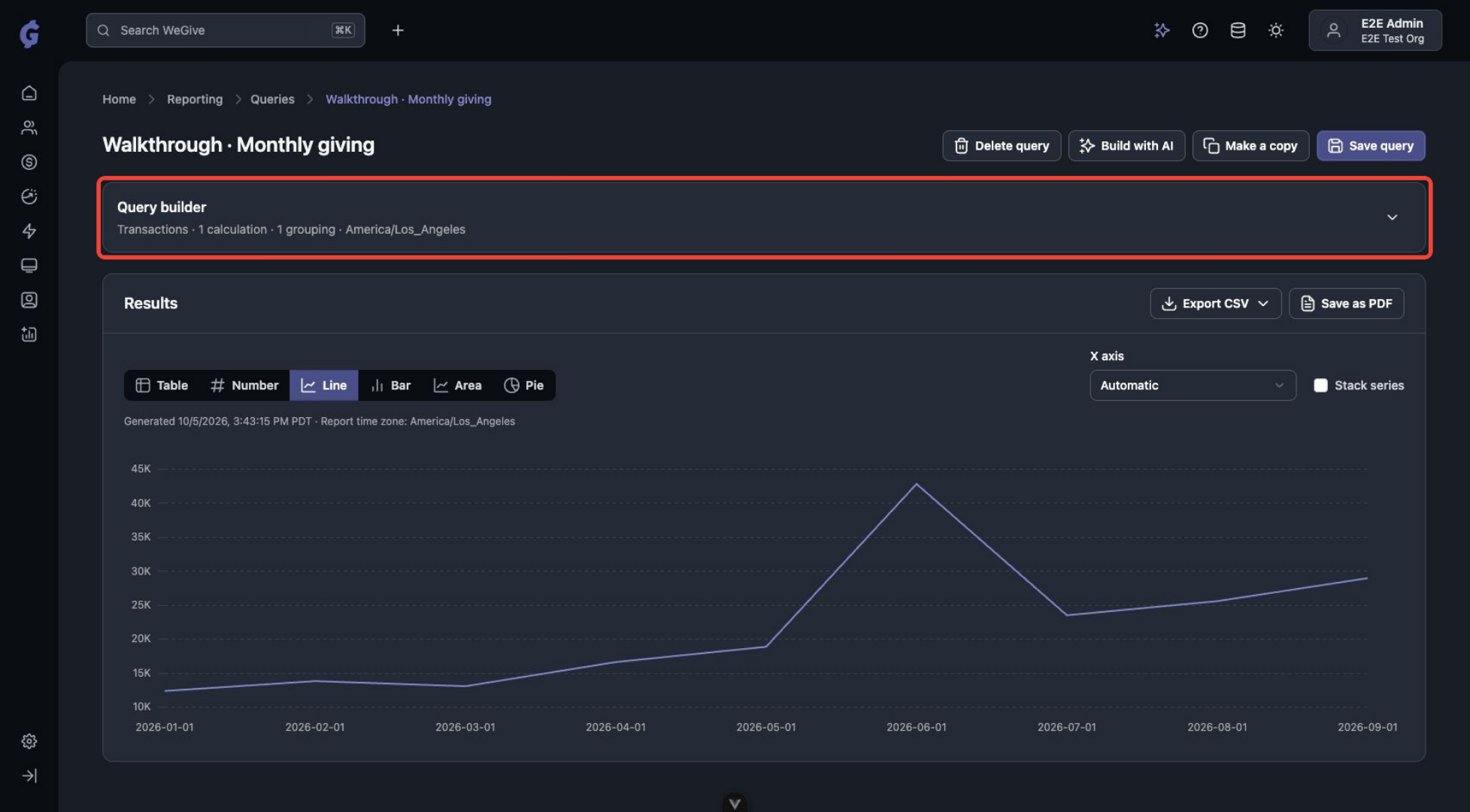Go to the Reporting breadcrumb link
Image resolution: width=1470 pixels, height=812 pixels.
195,99
